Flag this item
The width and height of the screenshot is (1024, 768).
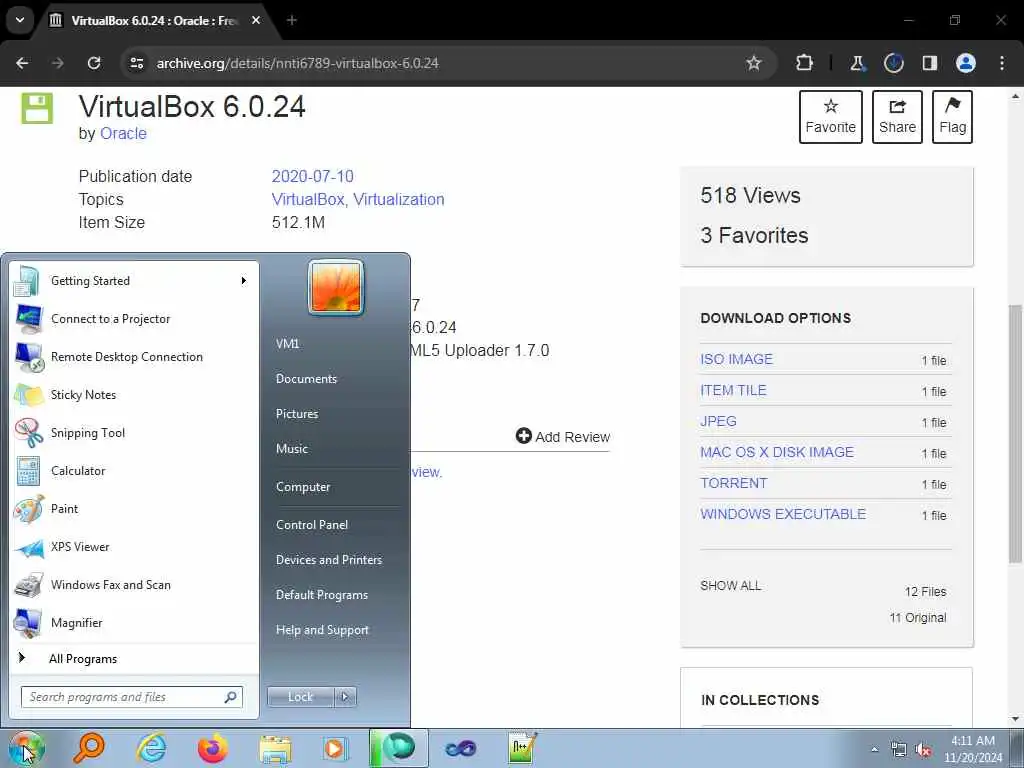click(953, 117)
